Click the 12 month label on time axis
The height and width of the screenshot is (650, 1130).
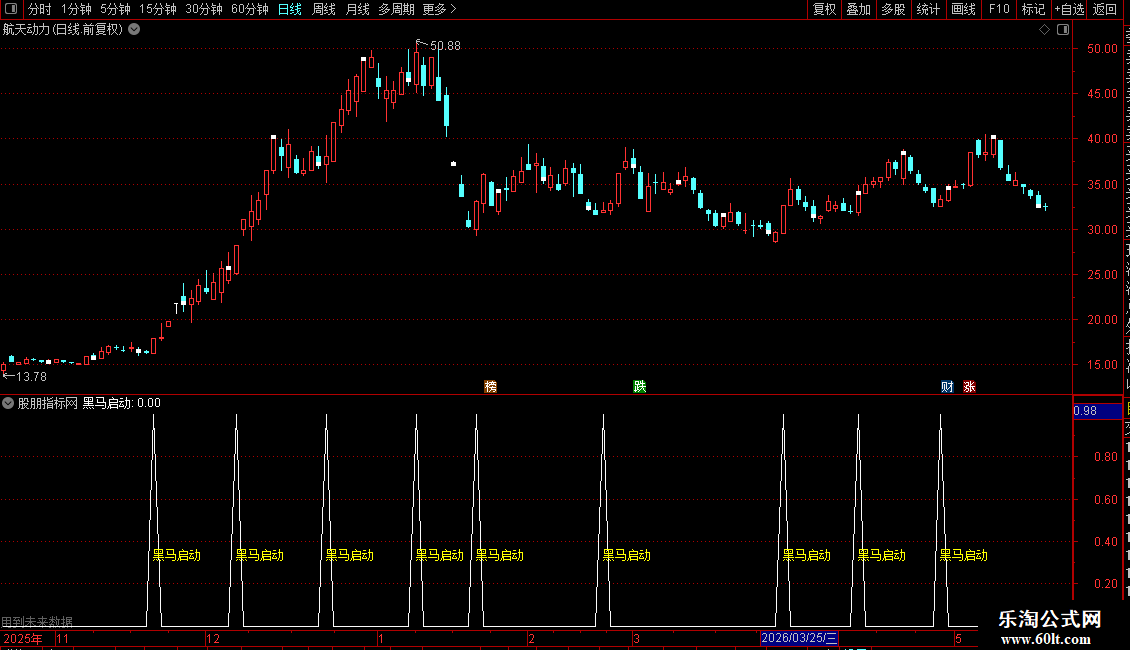213,638
